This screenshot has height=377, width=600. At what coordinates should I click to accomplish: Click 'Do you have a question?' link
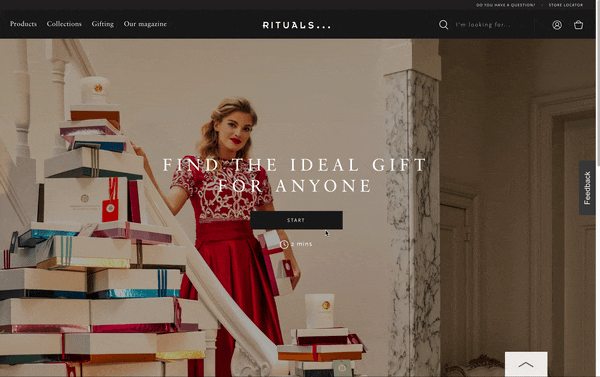pos(505,5)
